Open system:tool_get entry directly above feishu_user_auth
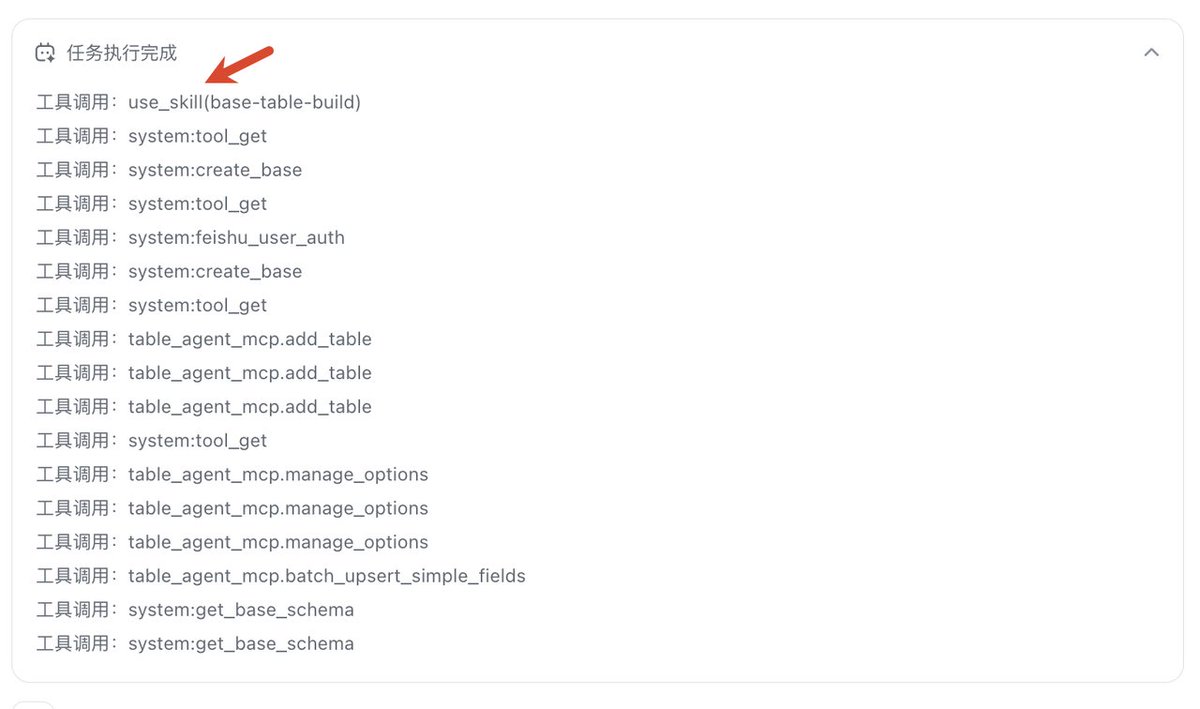Screen dimensions: 1200x709 (152, 204)
